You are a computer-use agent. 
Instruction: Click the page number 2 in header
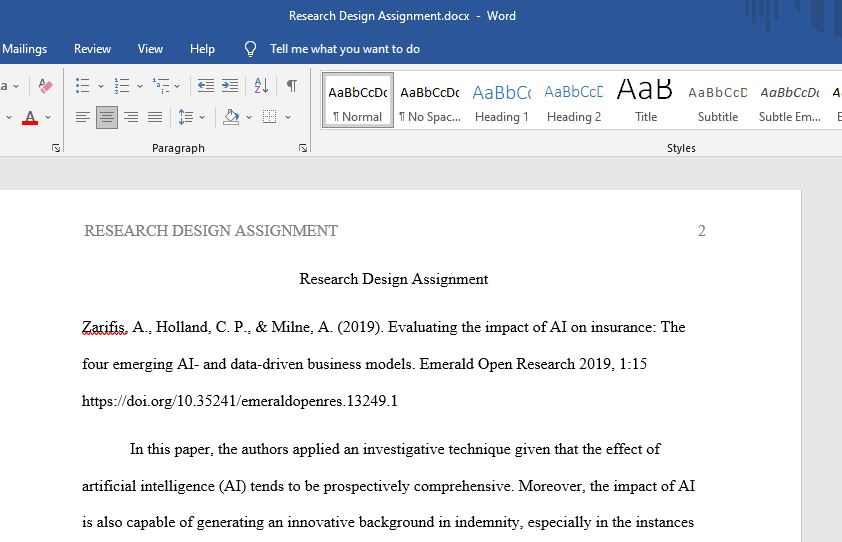tap(701, 231)
